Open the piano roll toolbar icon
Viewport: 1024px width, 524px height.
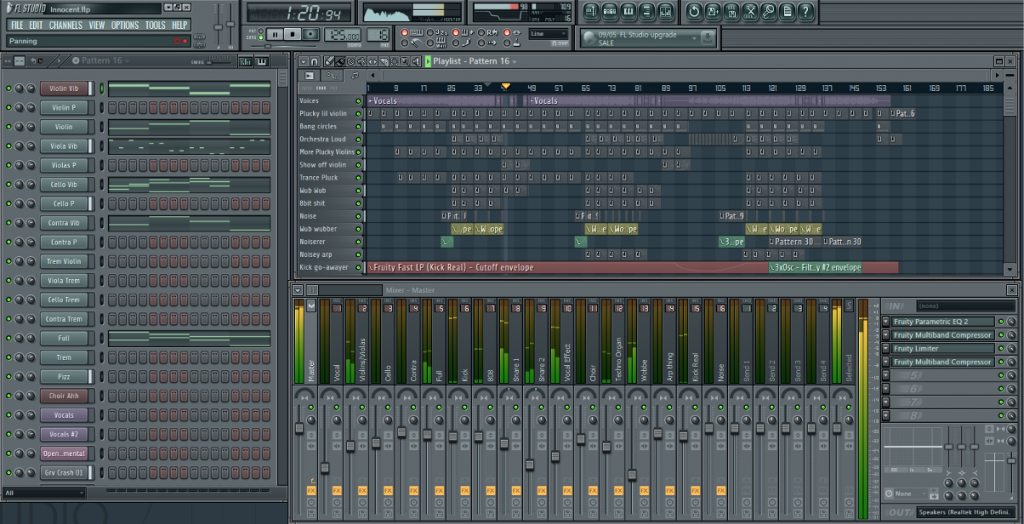(628, 11)
